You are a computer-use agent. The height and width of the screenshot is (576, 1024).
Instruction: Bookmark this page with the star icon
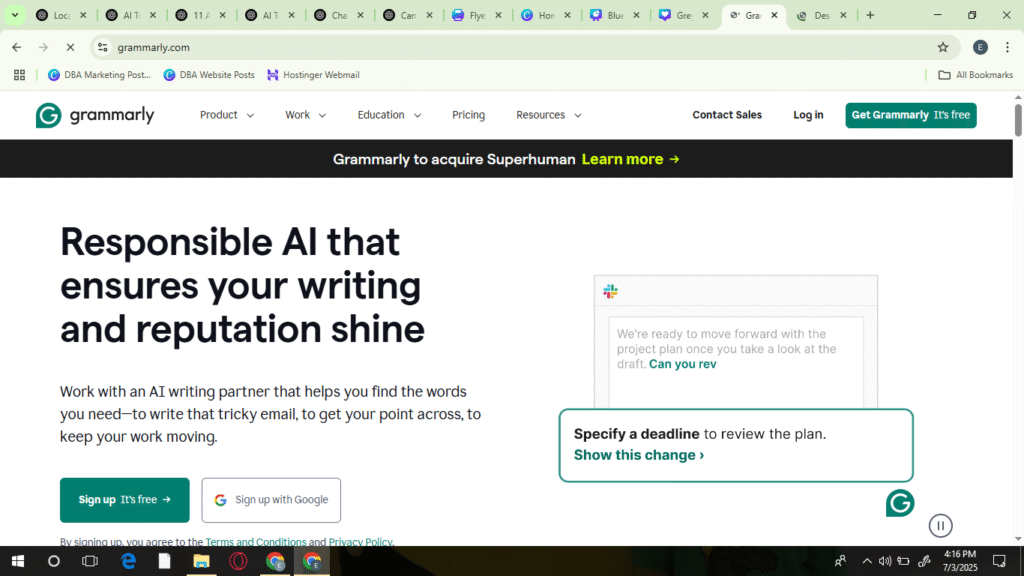(x=942, y=47)
